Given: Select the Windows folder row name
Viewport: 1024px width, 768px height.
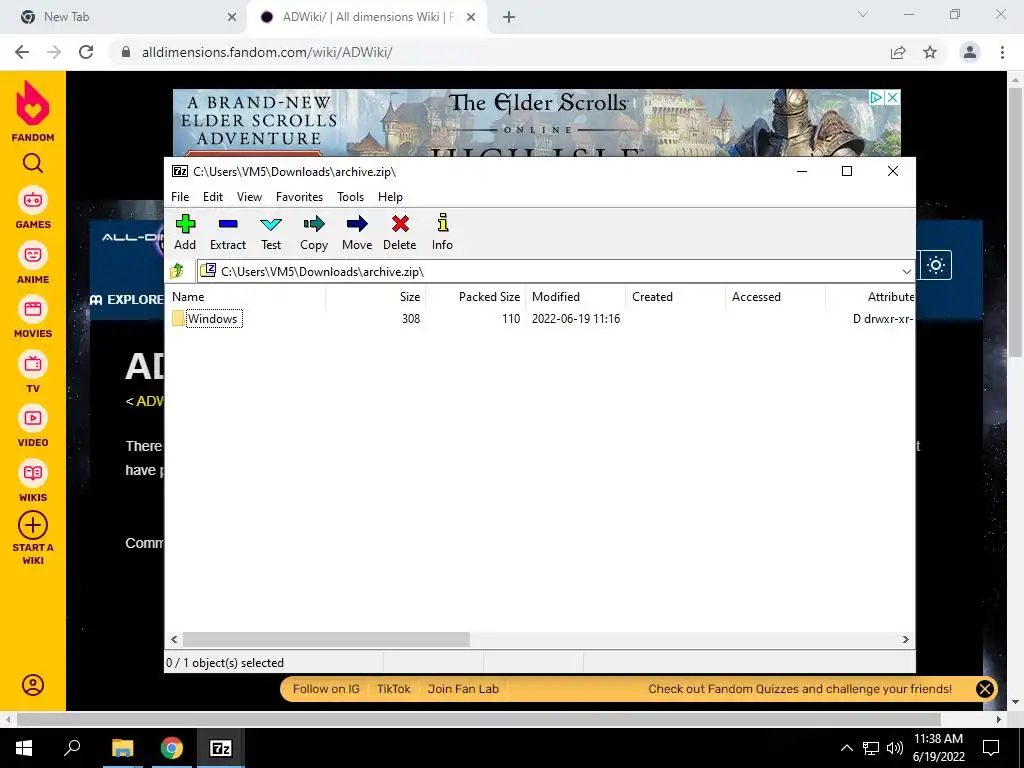Looking at the screenshot, I should (213, 319).
